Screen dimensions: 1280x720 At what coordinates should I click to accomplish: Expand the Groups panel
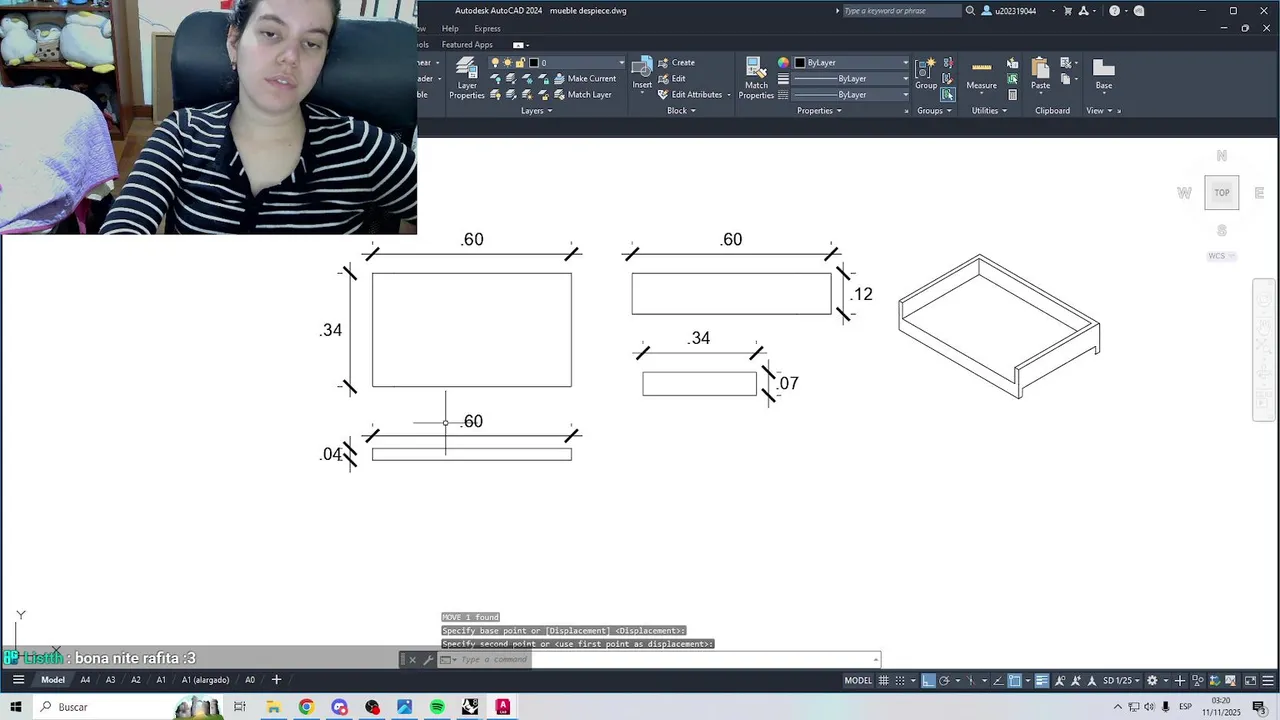(934, 111)
